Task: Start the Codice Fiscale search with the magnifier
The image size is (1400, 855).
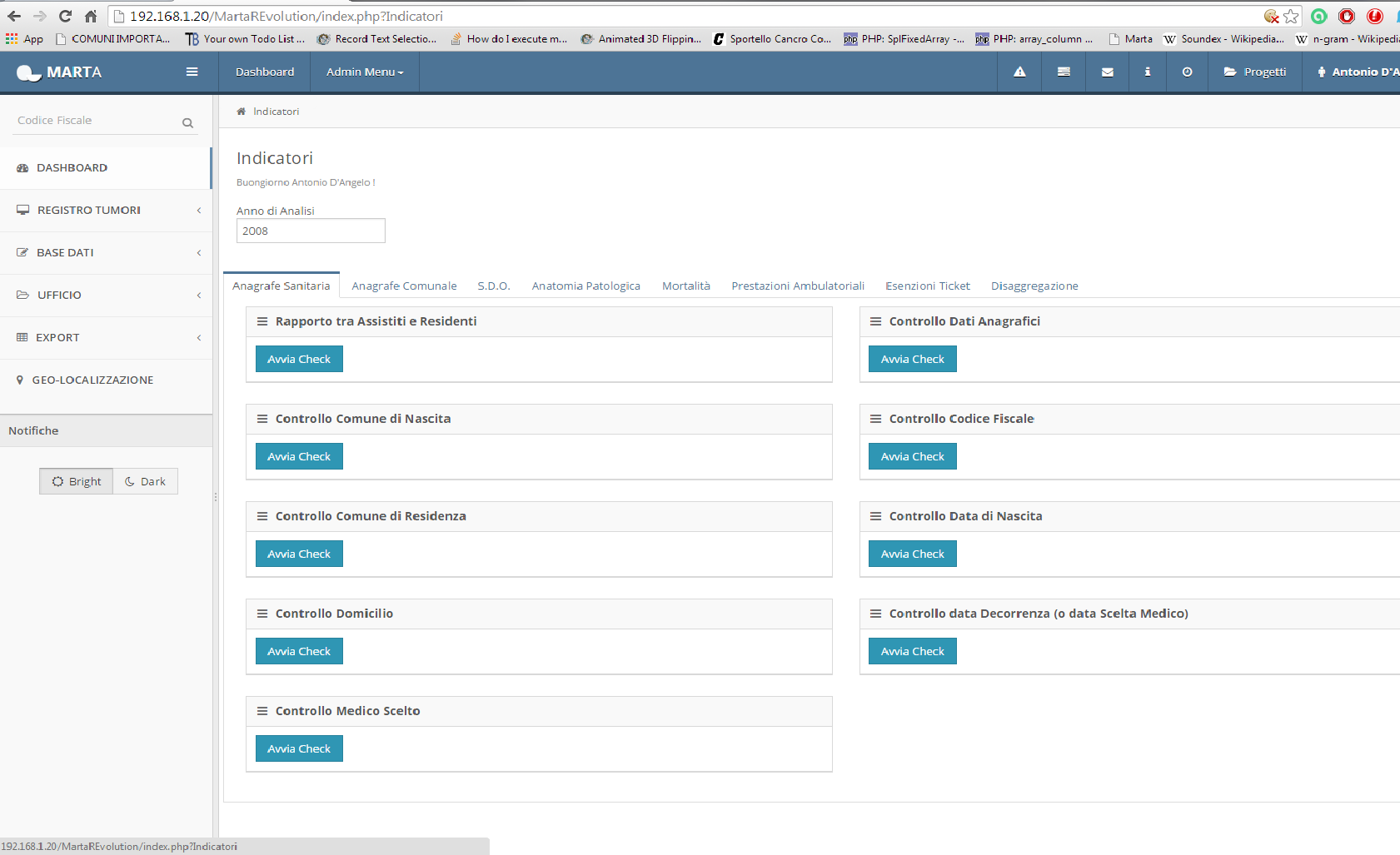Action: click(187, 122)
